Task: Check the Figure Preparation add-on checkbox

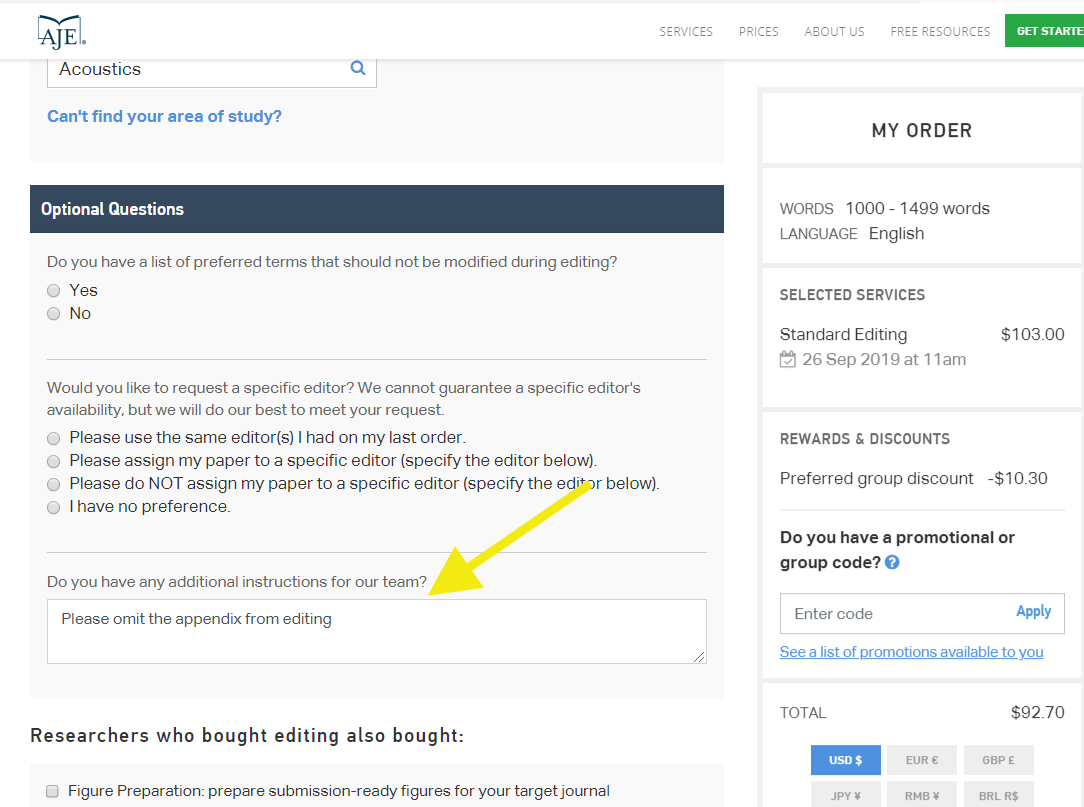Action: (x=52, y=791)
